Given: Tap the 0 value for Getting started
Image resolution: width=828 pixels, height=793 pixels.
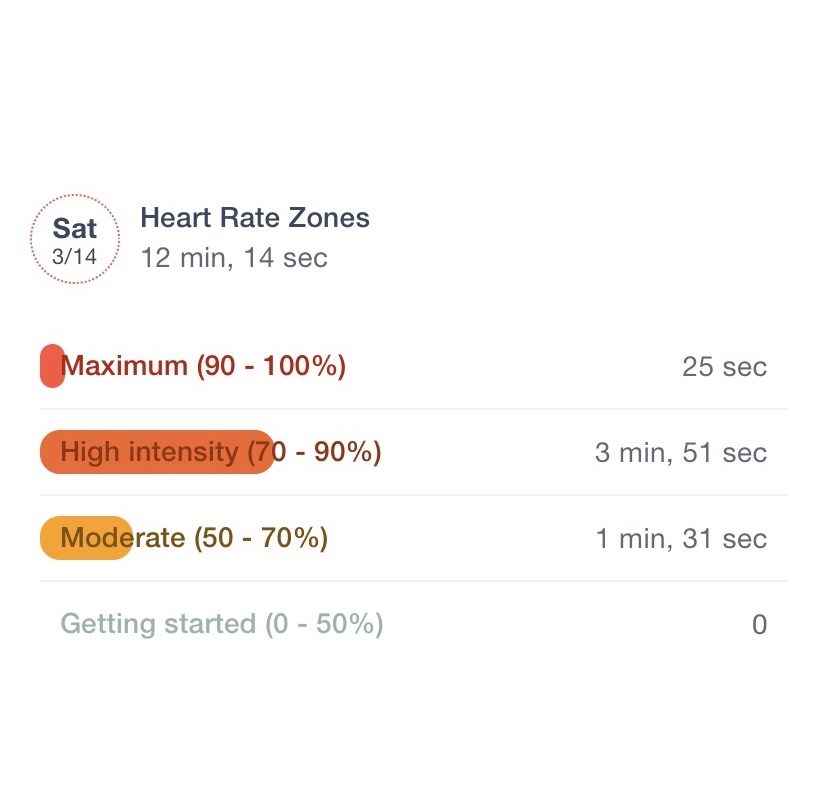Looking at the screenshot, I should pyautogui.click(x=759, y=625).
